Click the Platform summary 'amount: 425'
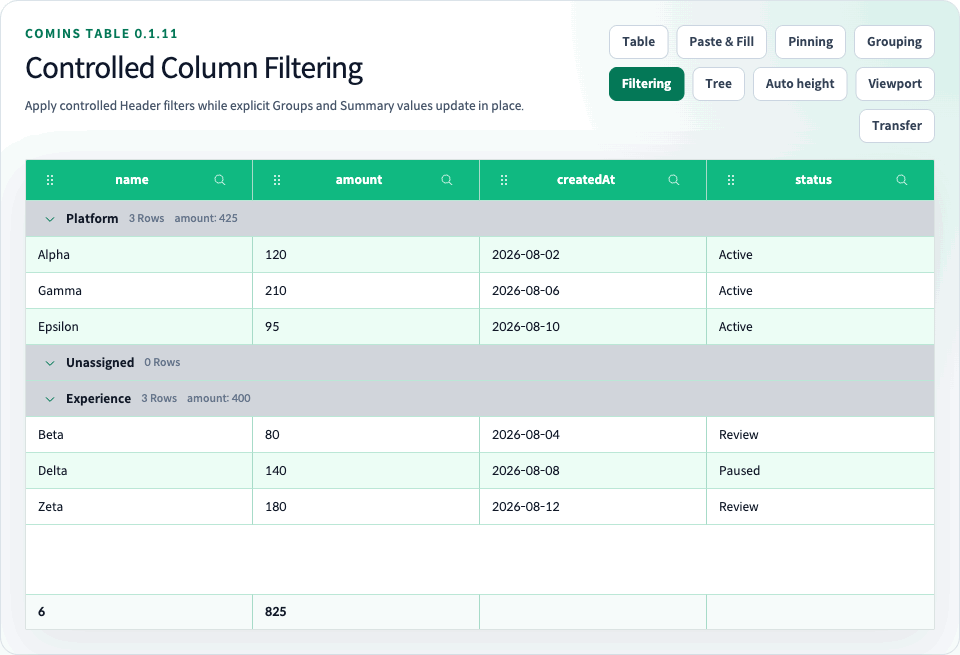The height and width of the screenshot is (655, 960). pyautogui.click(x=206, y=219)
